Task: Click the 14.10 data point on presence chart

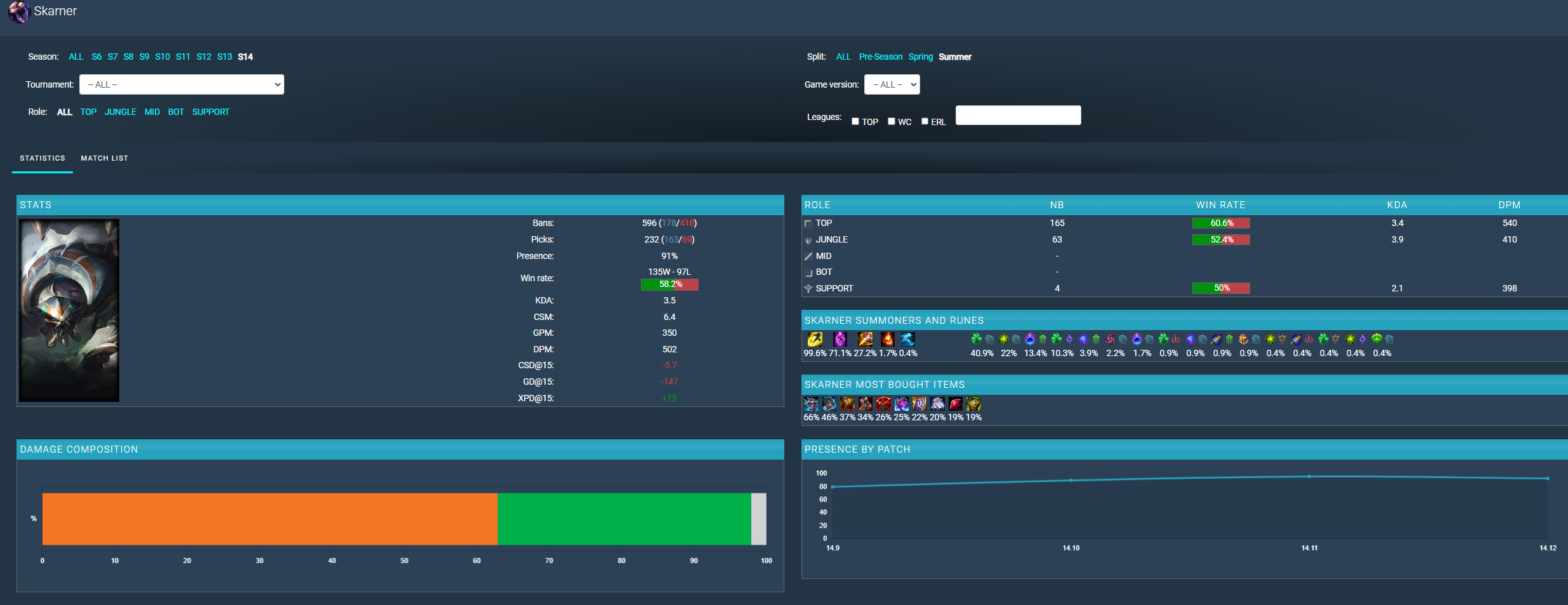Action: 1071,481
